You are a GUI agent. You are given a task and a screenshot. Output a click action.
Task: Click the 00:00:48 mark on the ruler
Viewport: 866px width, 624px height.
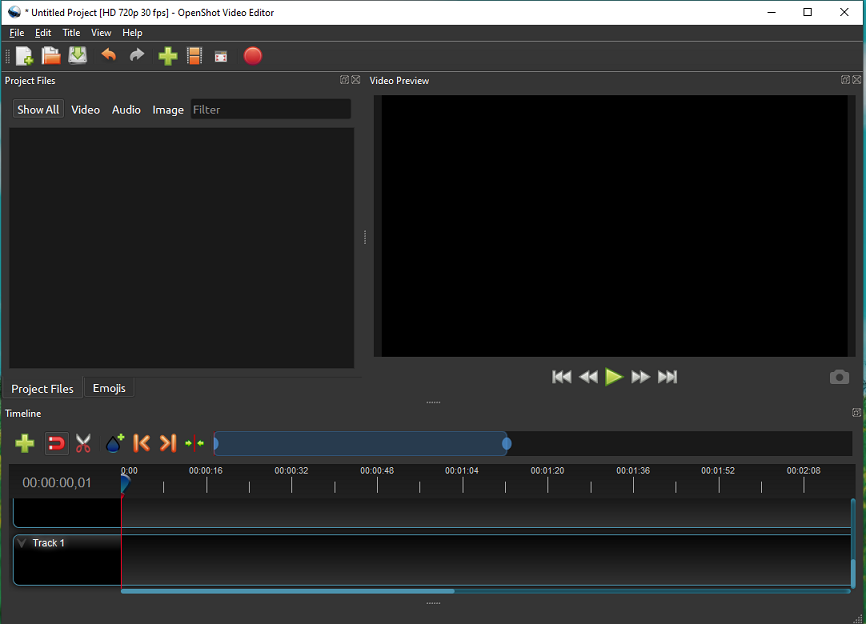pos(377,470)
